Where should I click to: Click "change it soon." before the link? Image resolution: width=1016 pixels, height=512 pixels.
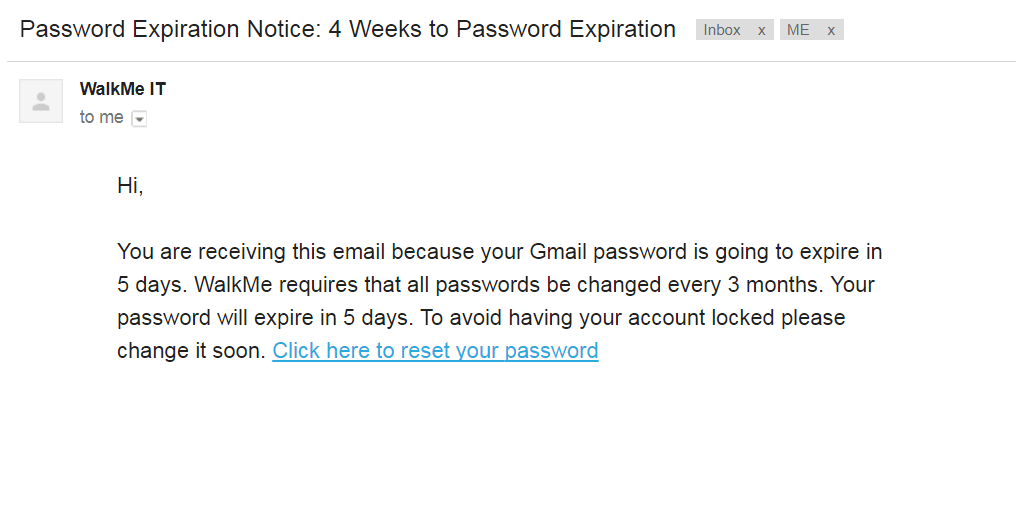coord(191,351)
